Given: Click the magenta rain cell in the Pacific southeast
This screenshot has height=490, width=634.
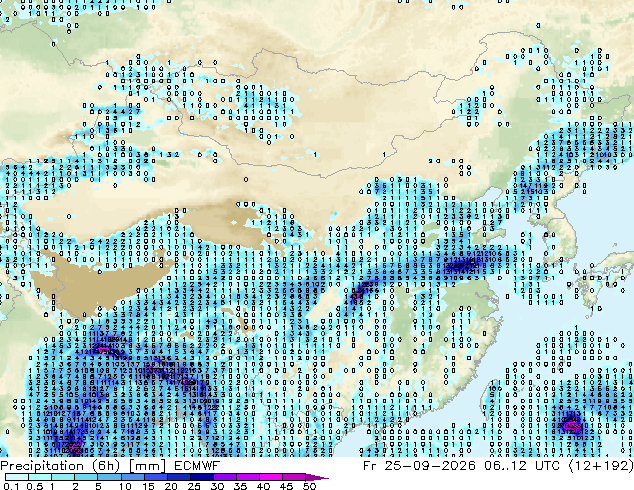Looking at the screenshot, I should (x=571, y=425).
